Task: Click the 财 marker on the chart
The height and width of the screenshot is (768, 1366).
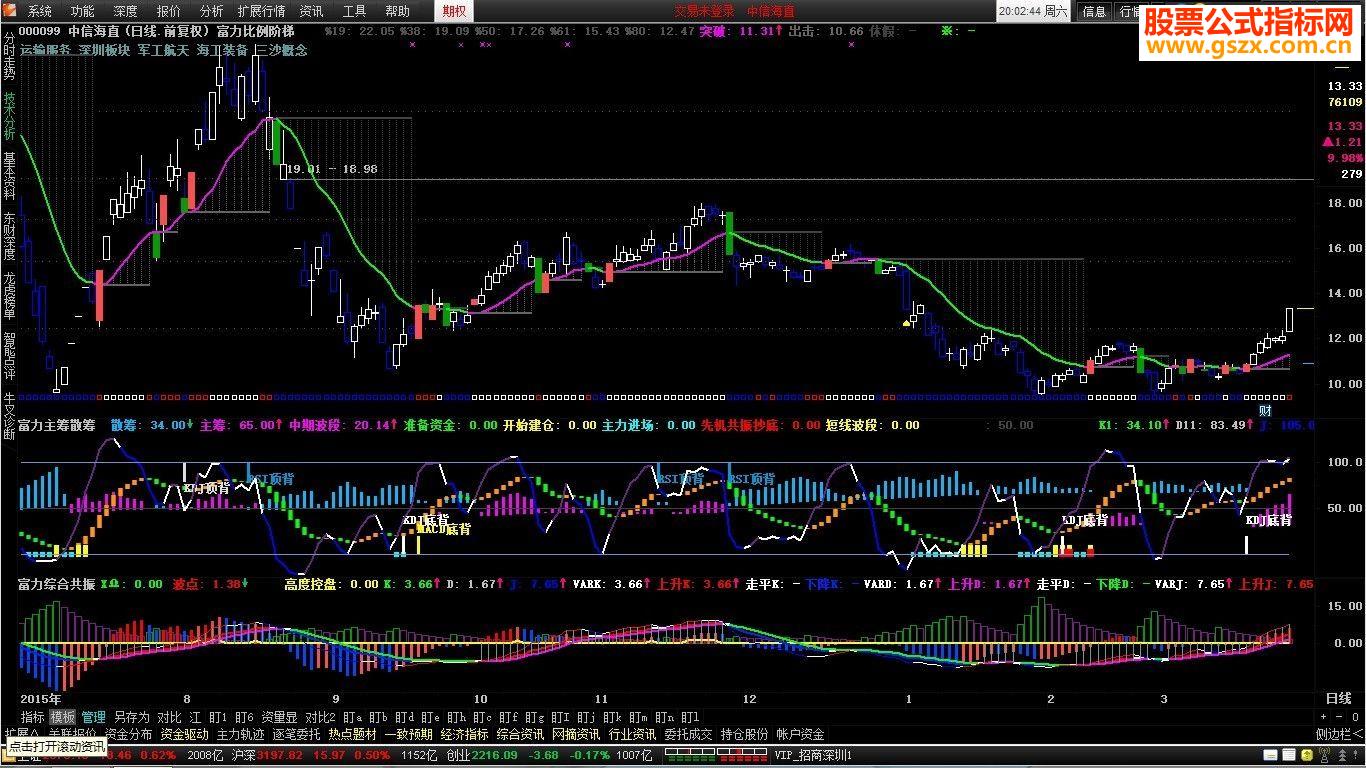Action: pyautogui.click(x=1265, y=410)
